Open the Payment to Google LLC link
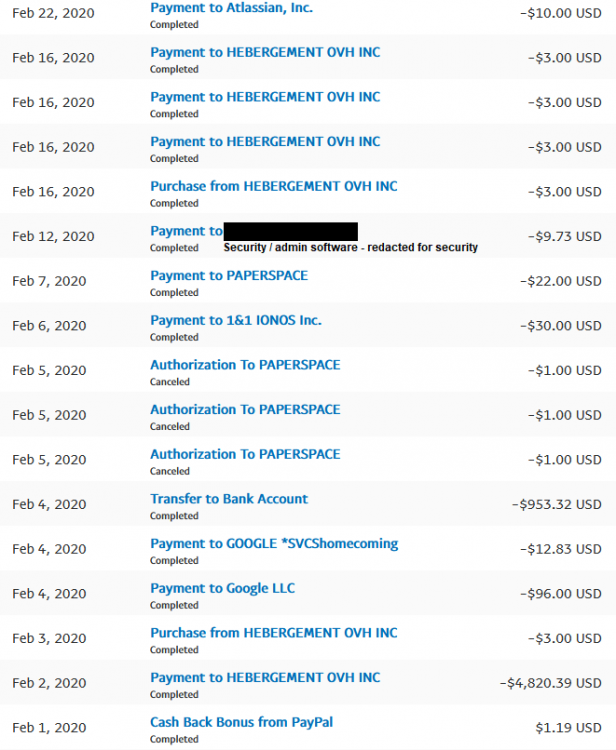 [223, 588]
